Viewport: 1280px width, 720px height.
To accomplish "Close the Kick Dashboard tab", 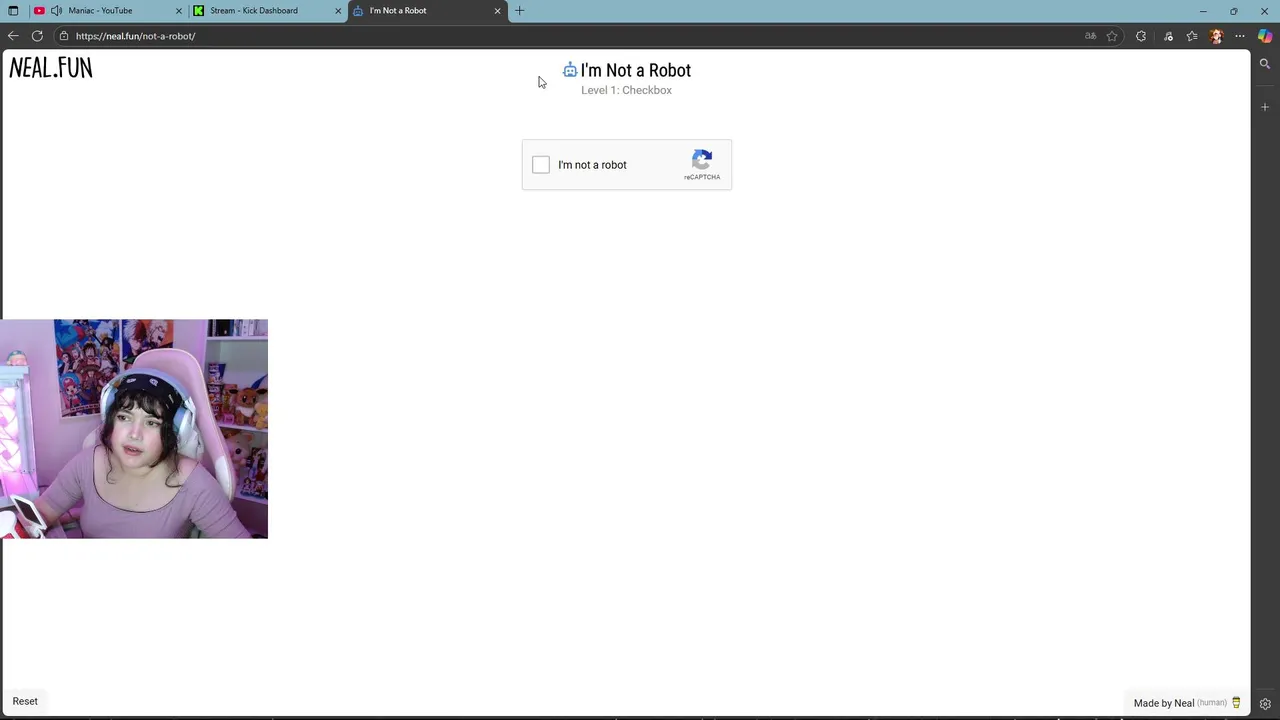I will 338,11.
